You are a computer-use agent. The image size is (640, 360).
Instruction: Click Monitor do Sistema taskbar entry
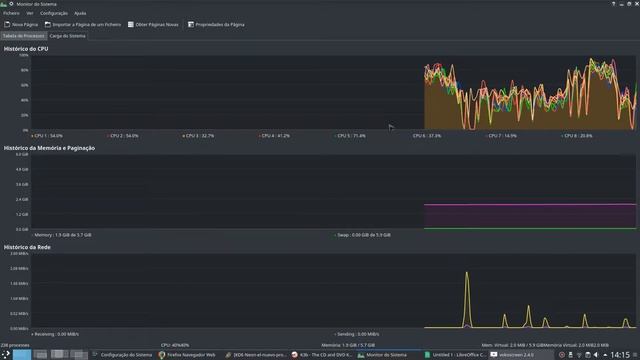(x=388, y=355)
